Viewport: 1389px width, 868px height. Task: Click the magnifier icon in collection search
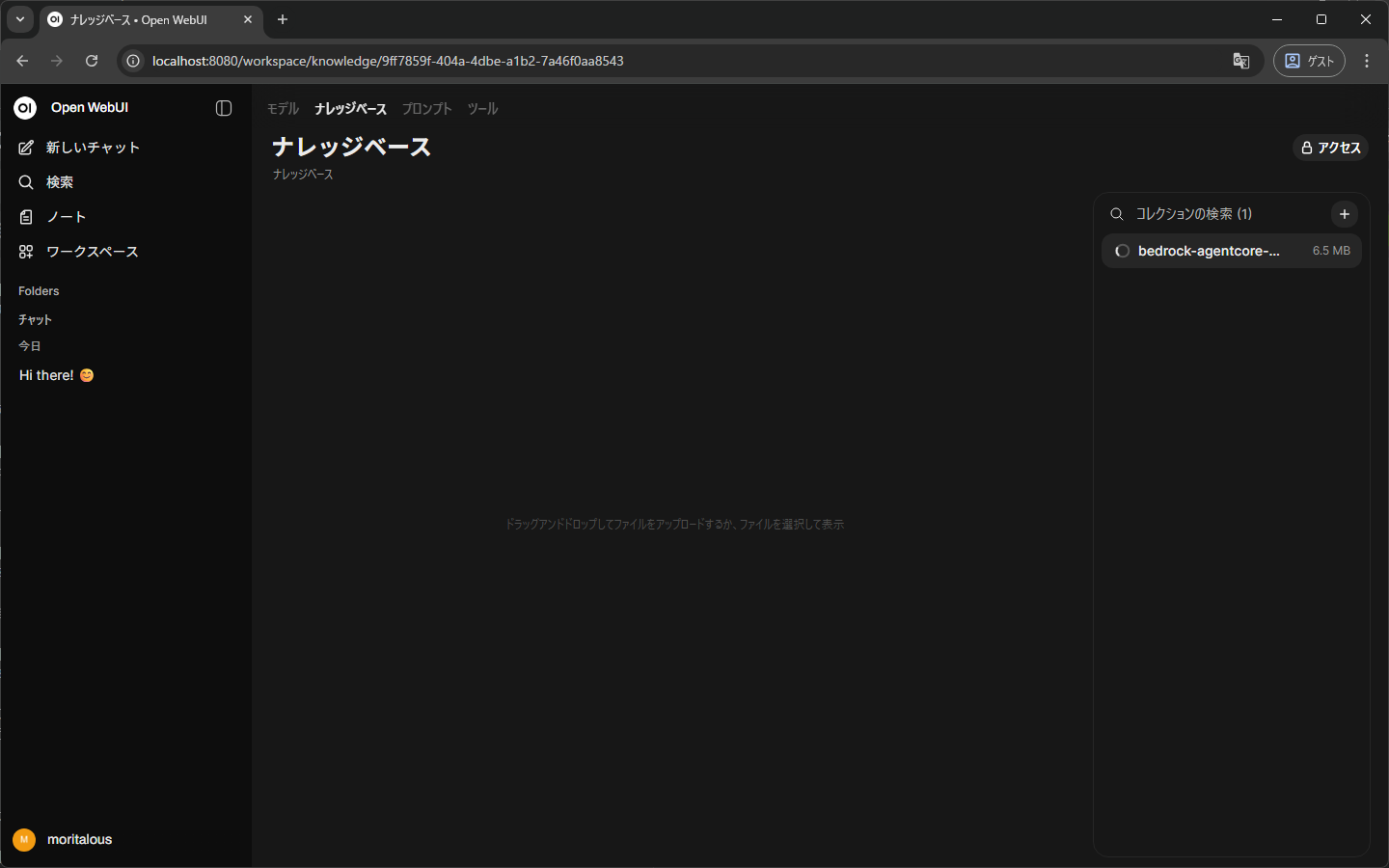(1116, 213)
